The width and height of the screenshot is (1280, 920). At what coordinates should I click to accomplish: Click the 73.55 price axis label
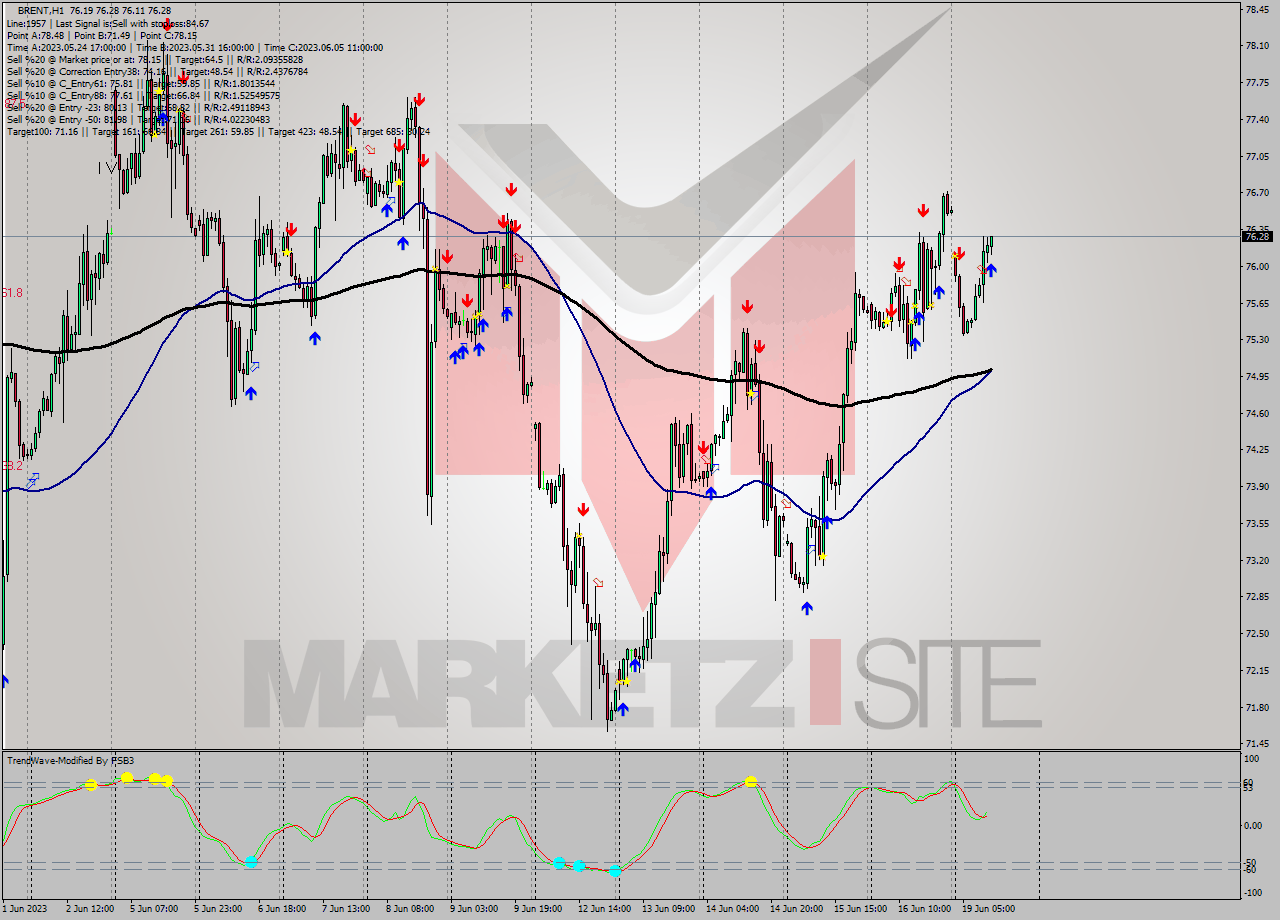(1257, 524)
